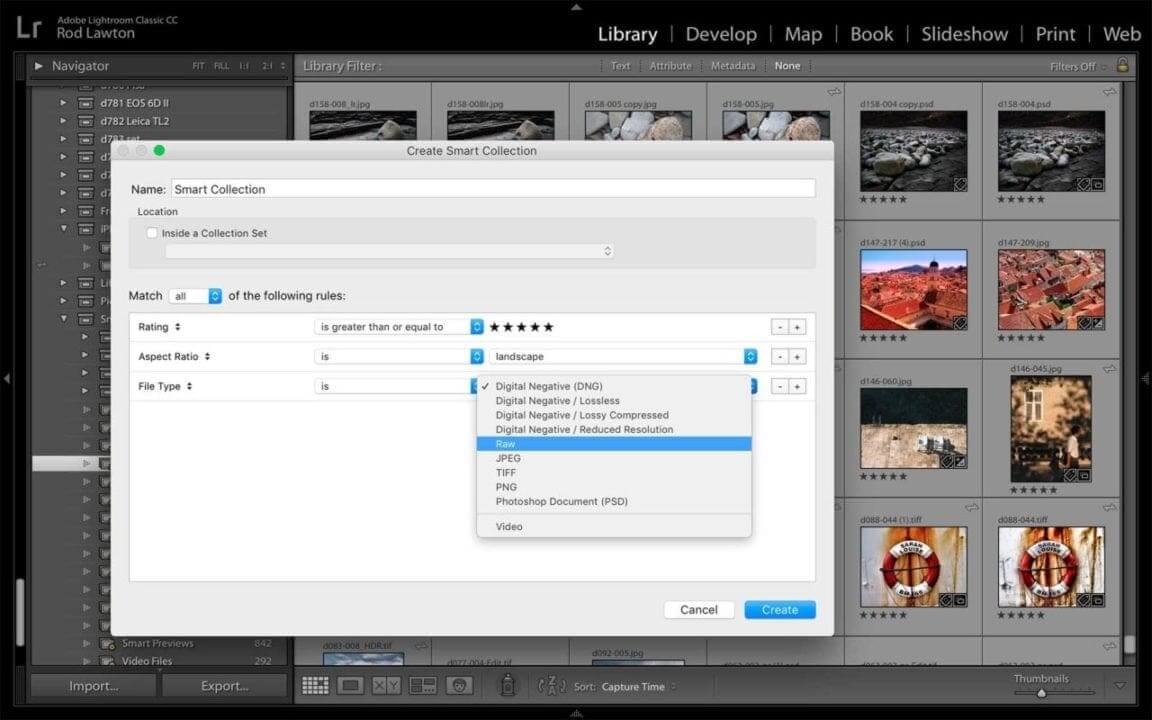Click Import... button

(93, 686)
